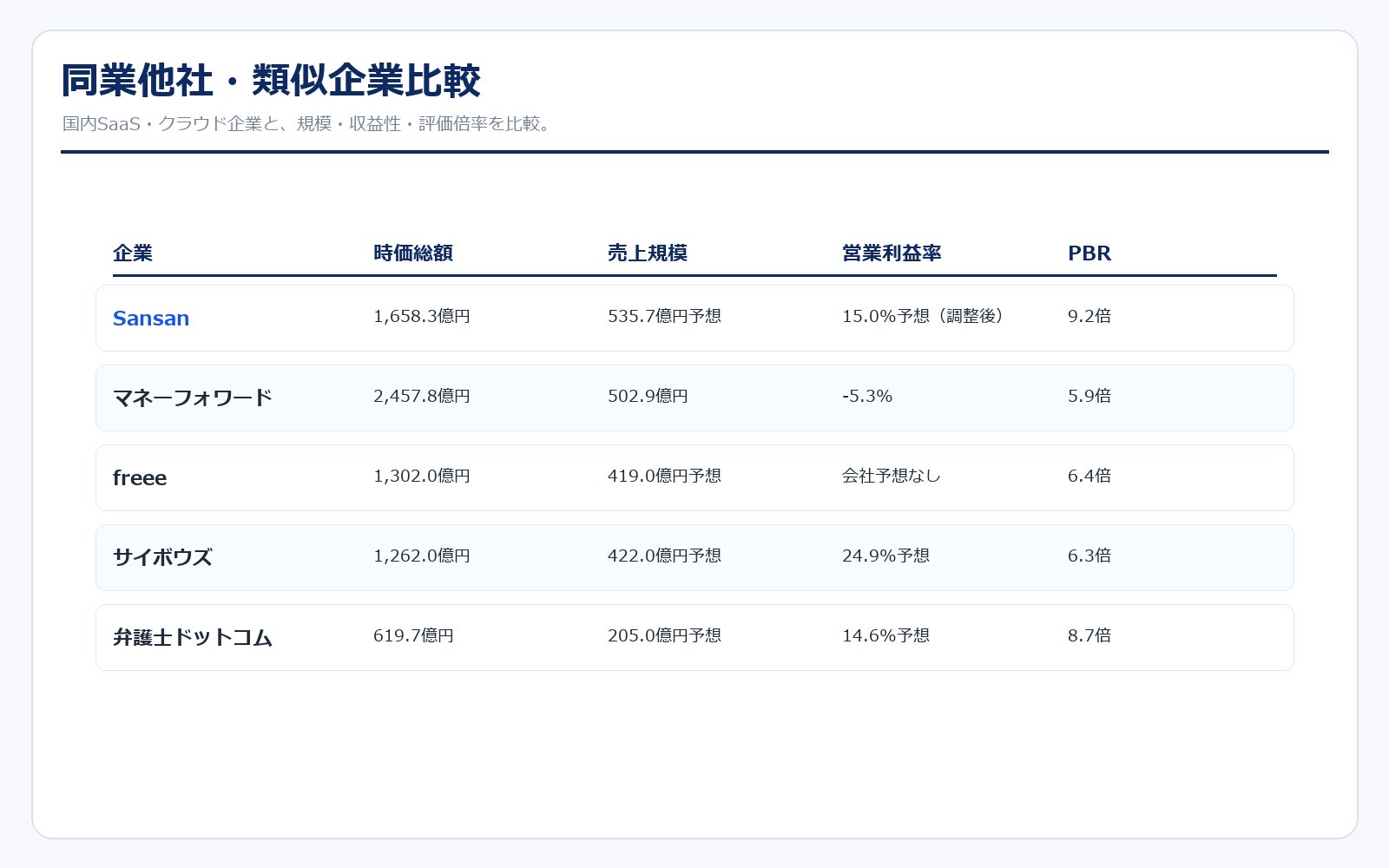Select operating margin 24.9%予想
1389x868 pixels.
885,556
